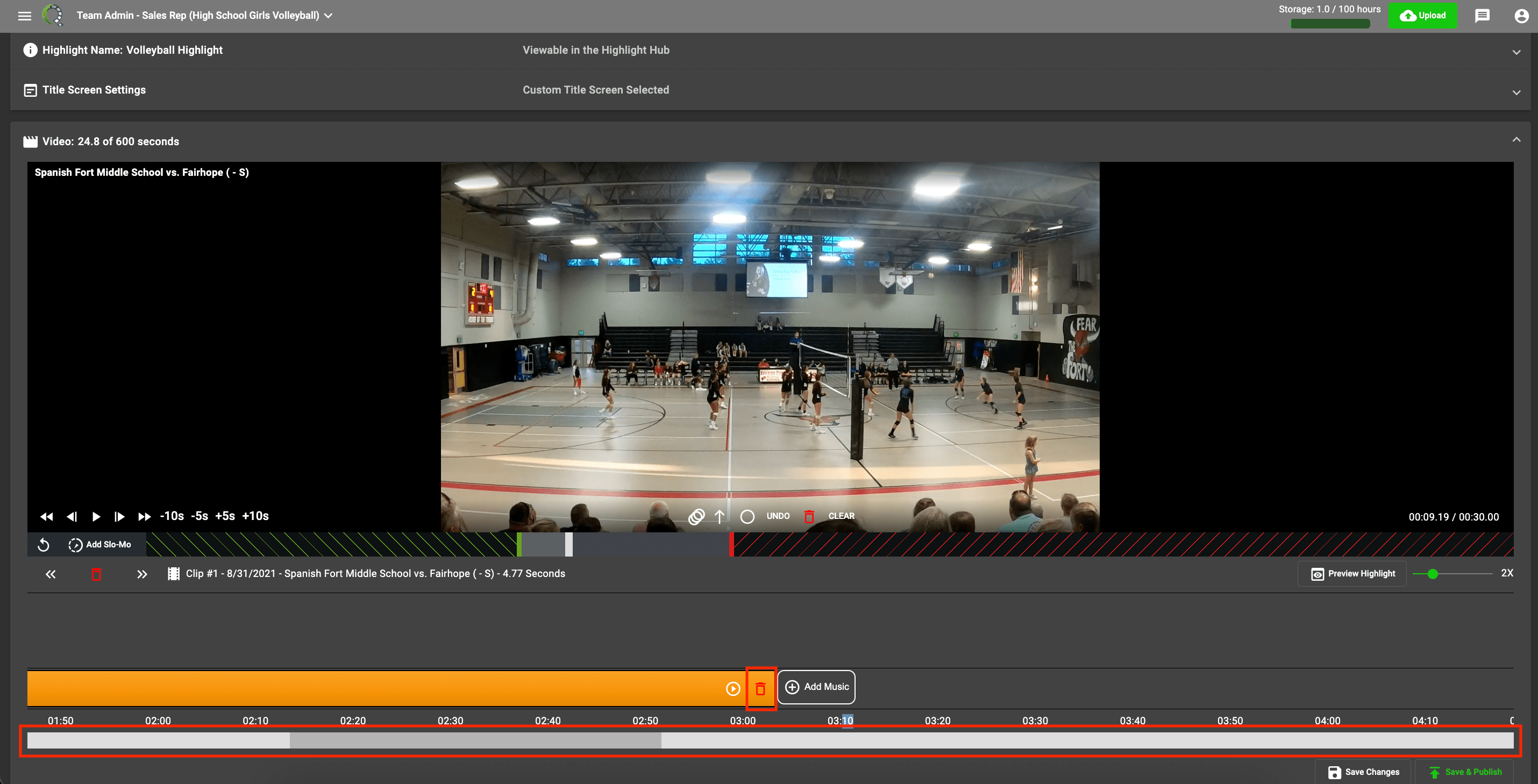Image resolution: width=1538 pixels, height=784 pixels.
Task: Skip to the next clip
Action: click(142, 574)
